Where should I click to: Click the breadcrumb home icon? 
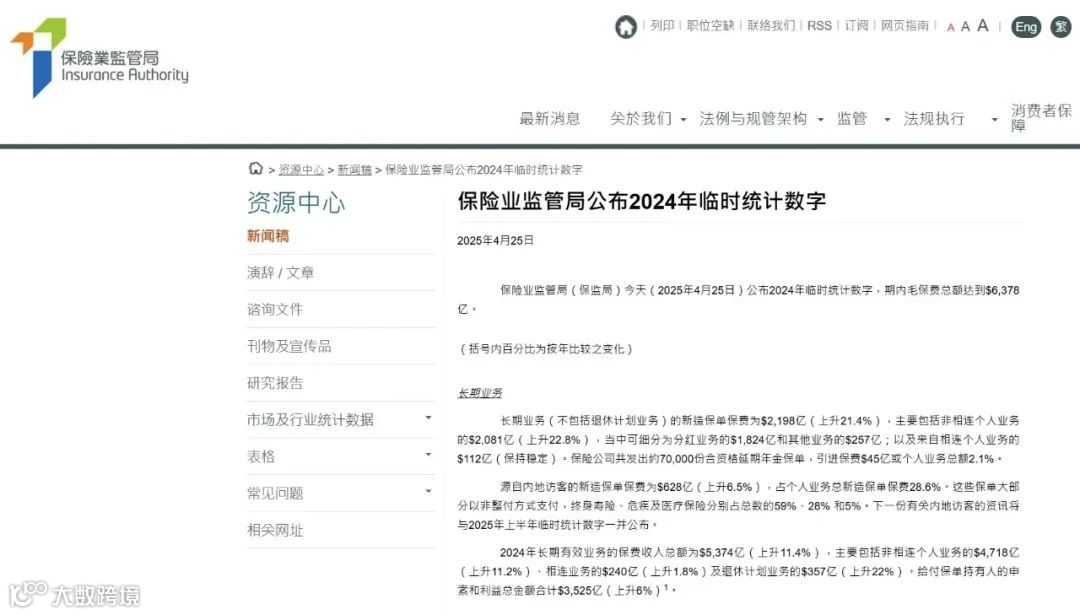tap(255, 168)
